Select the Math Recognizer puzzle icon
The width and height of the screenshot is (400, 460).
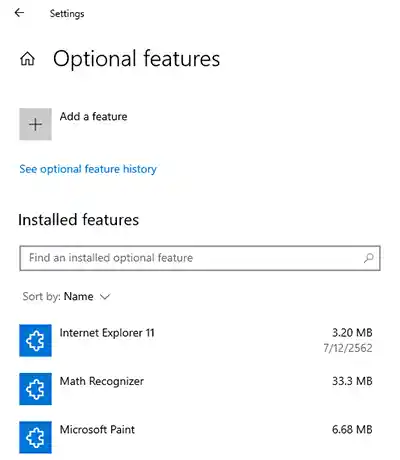[x=35, y=389]
